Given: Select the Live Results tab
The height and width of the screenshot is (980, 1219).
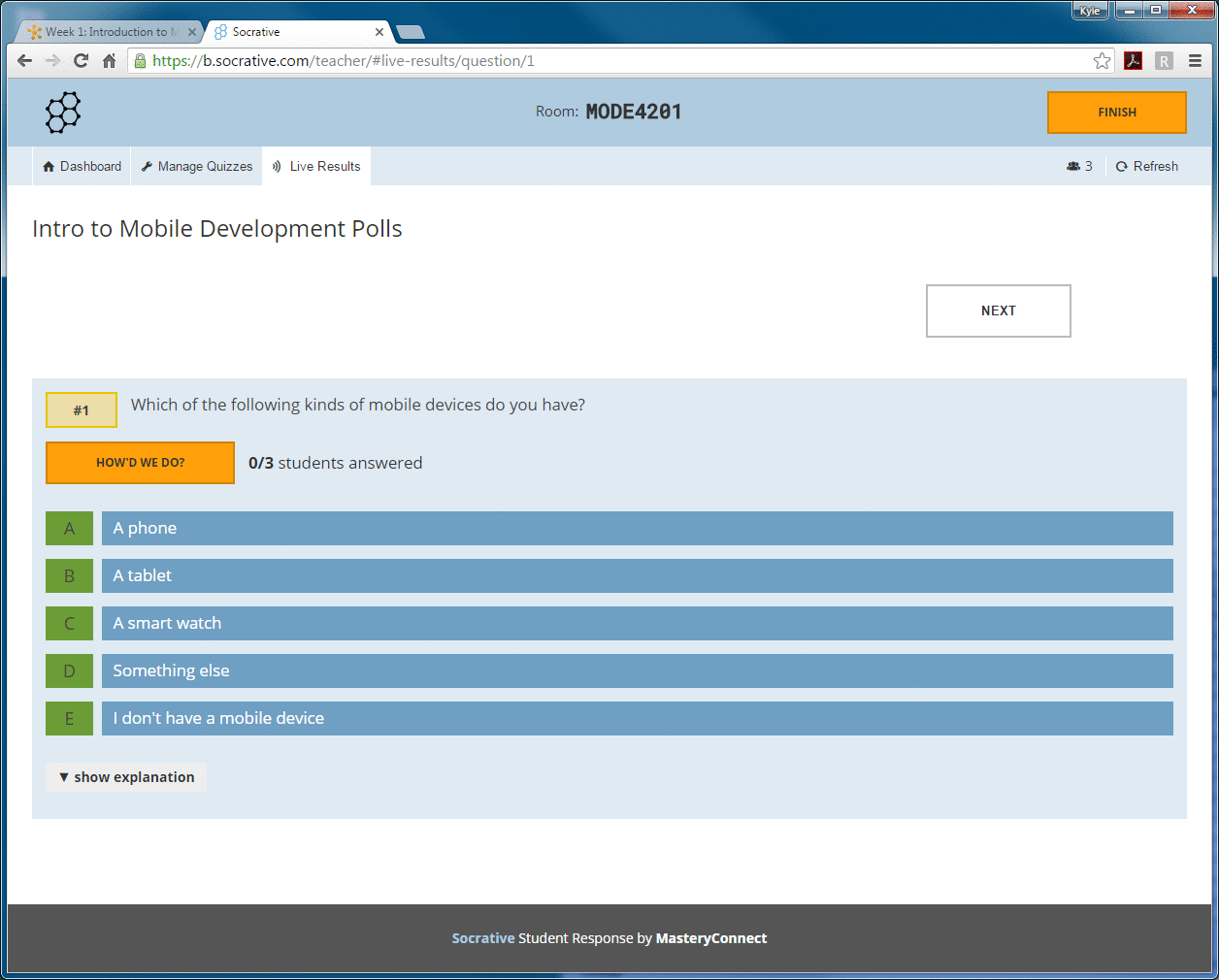Looking at the screenshot, I should click(316, 166).
